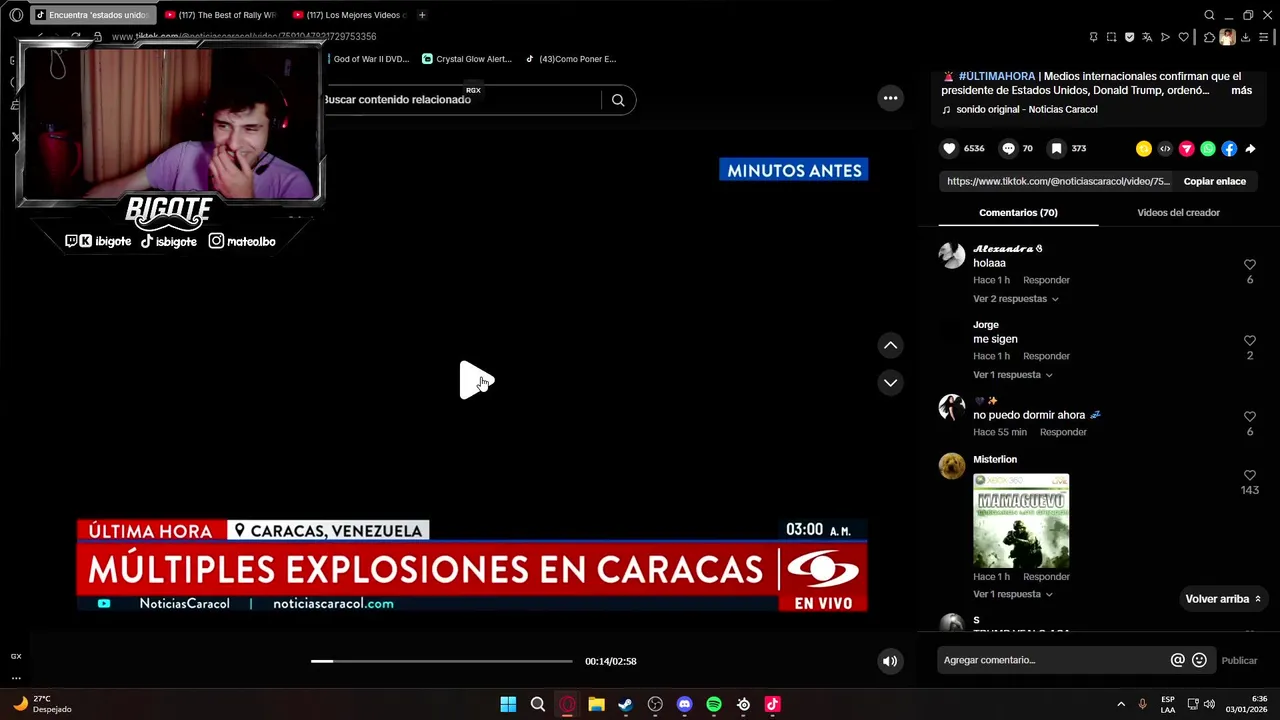Open browser downloads icon
Image resolution: width=1280 pixels, height=720 pixels.
1245,37
